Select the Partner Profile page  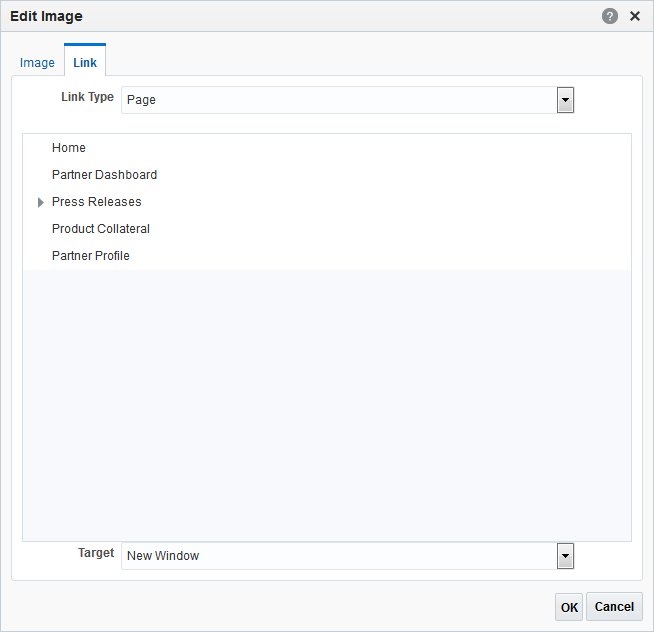(x=91, y=256)
